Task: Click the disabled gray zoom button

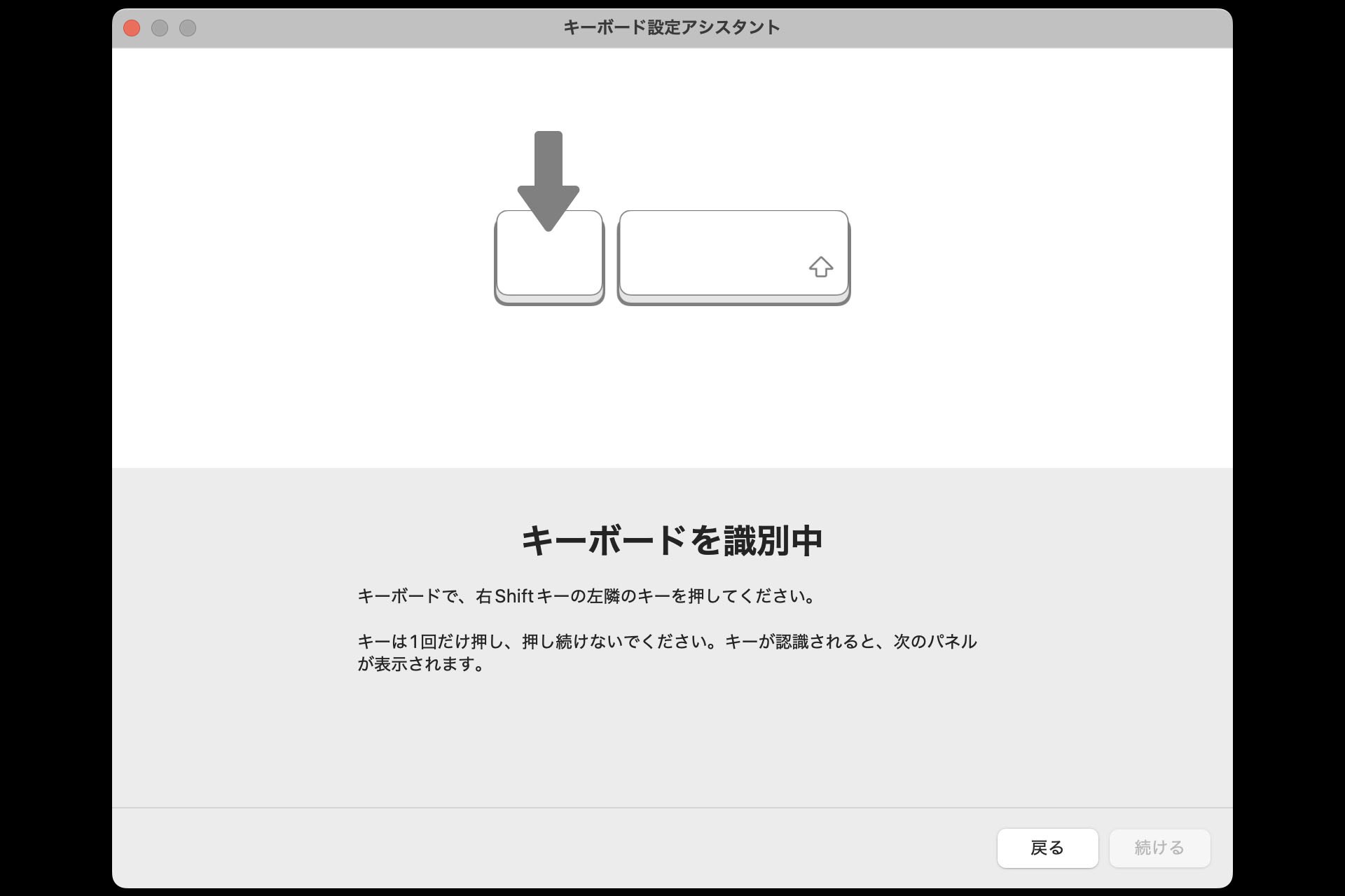Action: pyautogui.click(x=188, y=28)
